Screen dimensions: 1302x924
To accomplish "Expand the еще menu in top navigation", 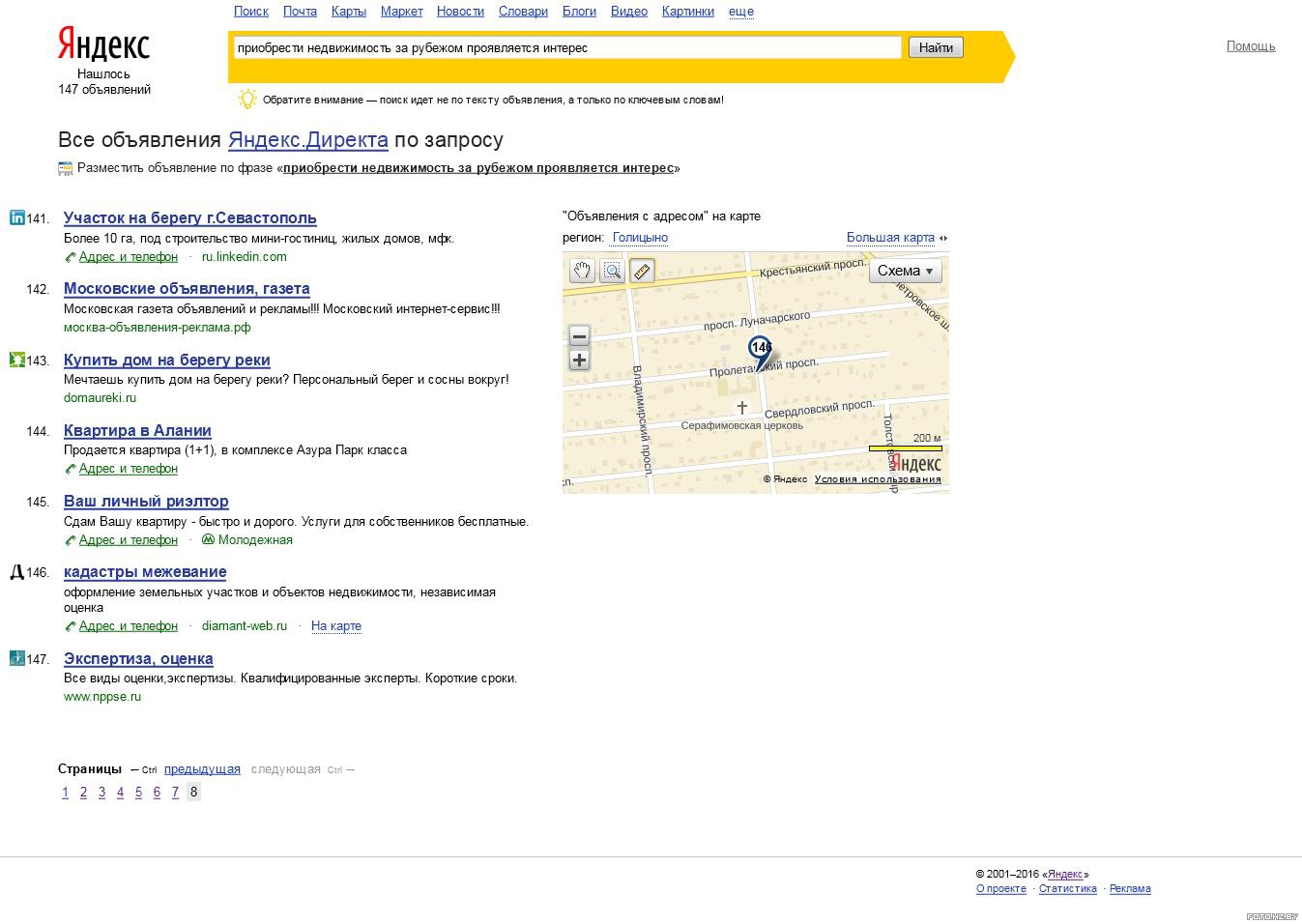I will [x=741, y=12].
